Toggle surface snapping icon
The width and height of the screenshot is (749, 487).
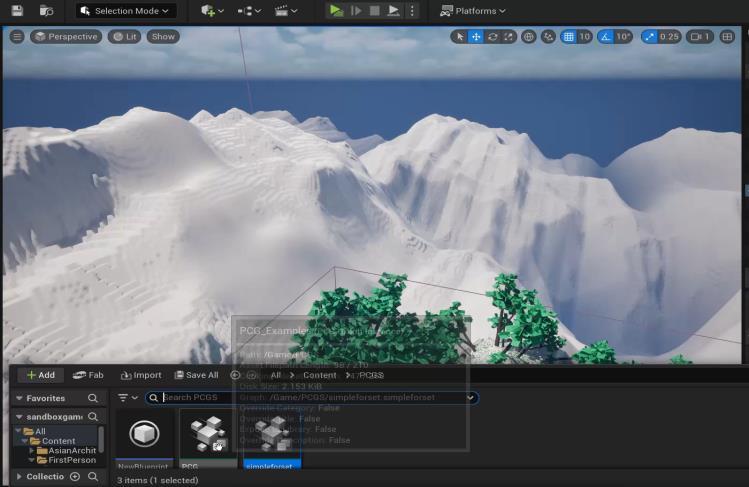point(548,37)
